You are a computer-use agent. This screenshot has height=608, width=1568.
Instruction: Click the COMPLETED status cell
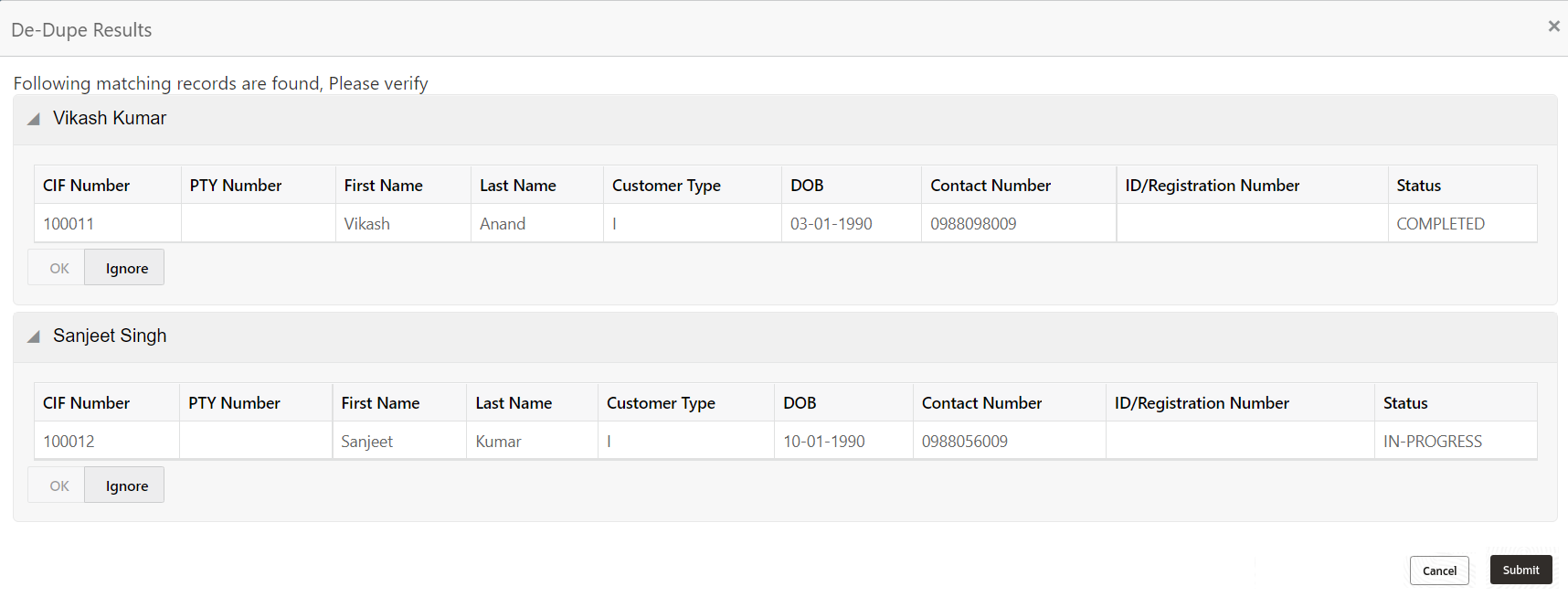pos(1440,224)
